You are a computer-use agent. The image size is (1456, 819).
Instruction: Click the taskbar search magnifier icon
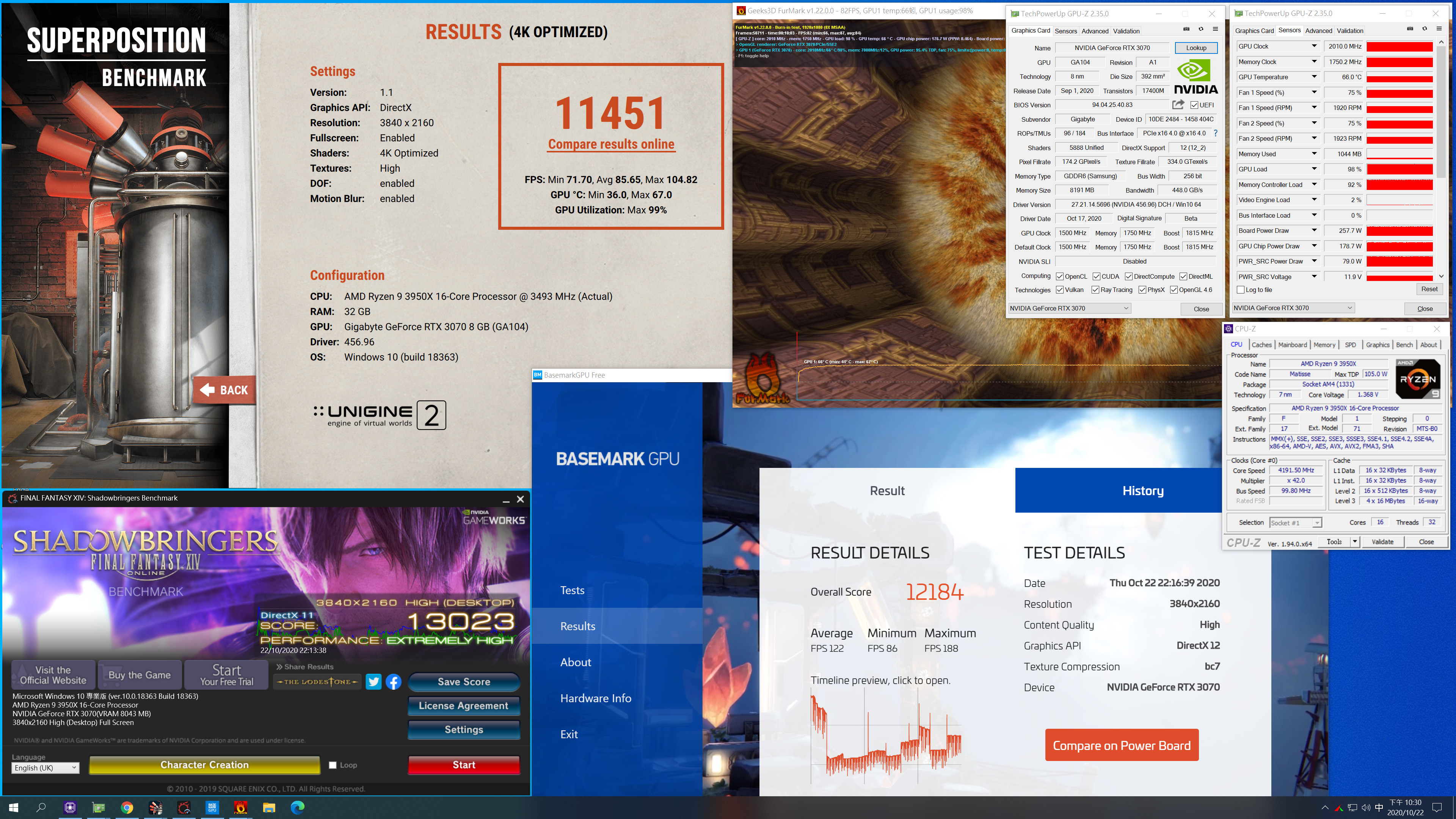[41, 807]
